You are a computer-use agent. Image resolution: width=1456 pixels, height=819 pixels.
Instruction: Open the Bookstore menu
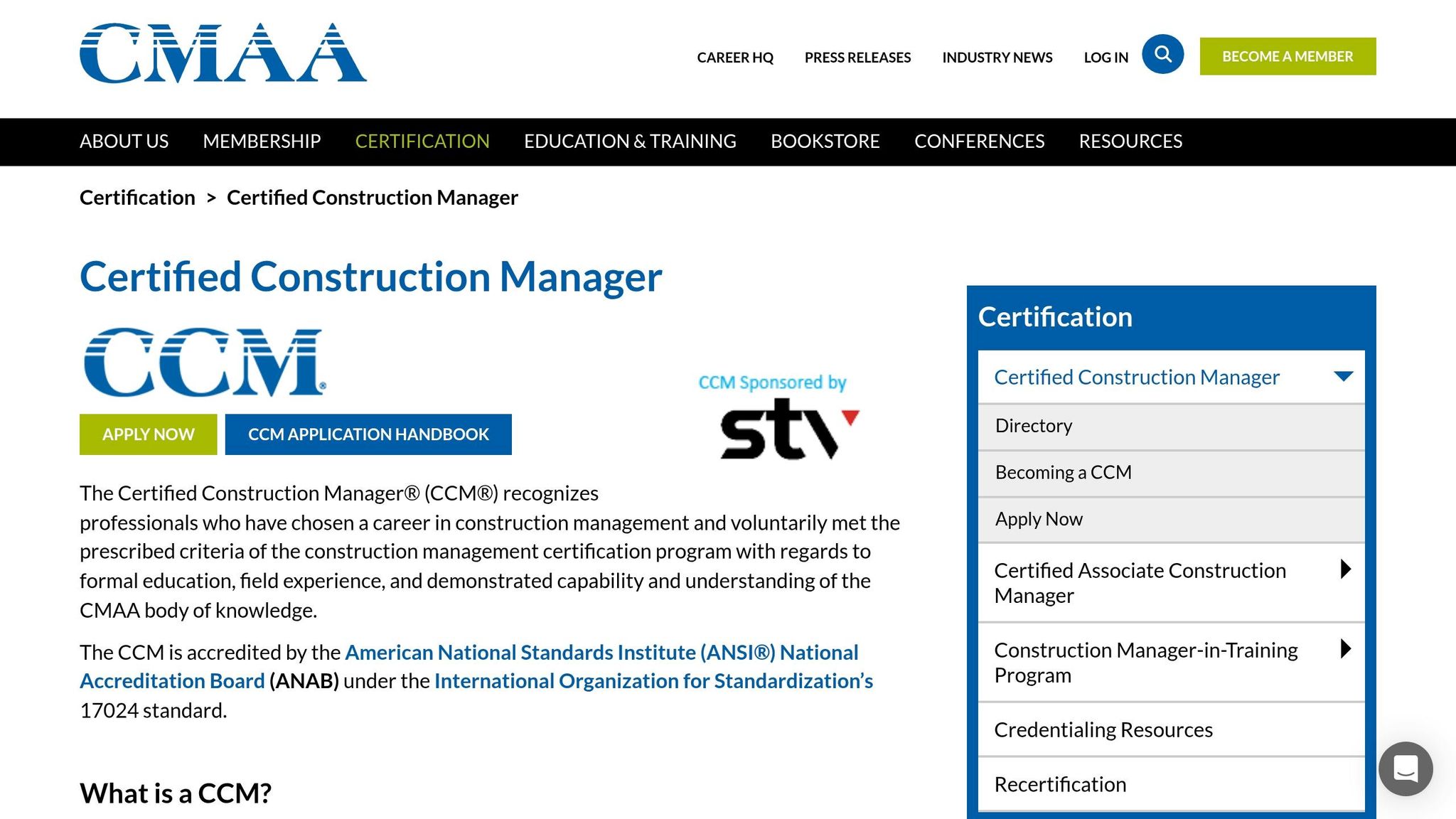tap(825, 141)
